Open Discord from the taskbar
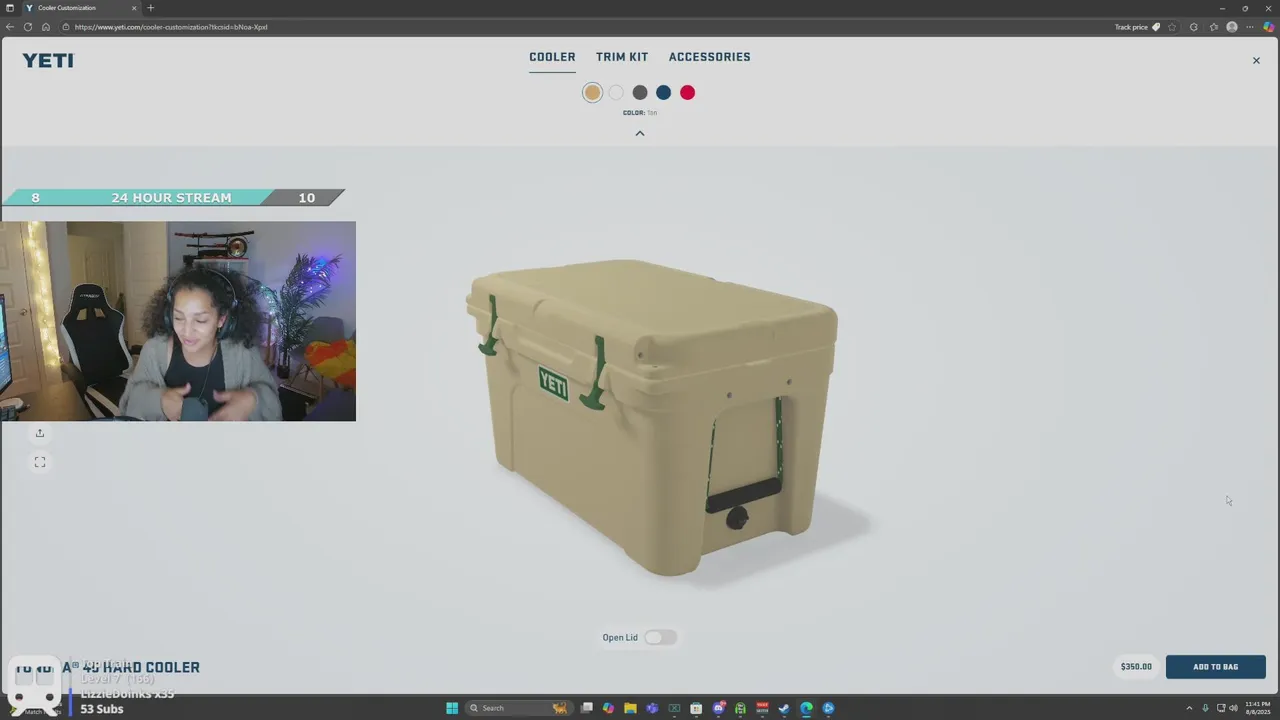 point(718,708)
